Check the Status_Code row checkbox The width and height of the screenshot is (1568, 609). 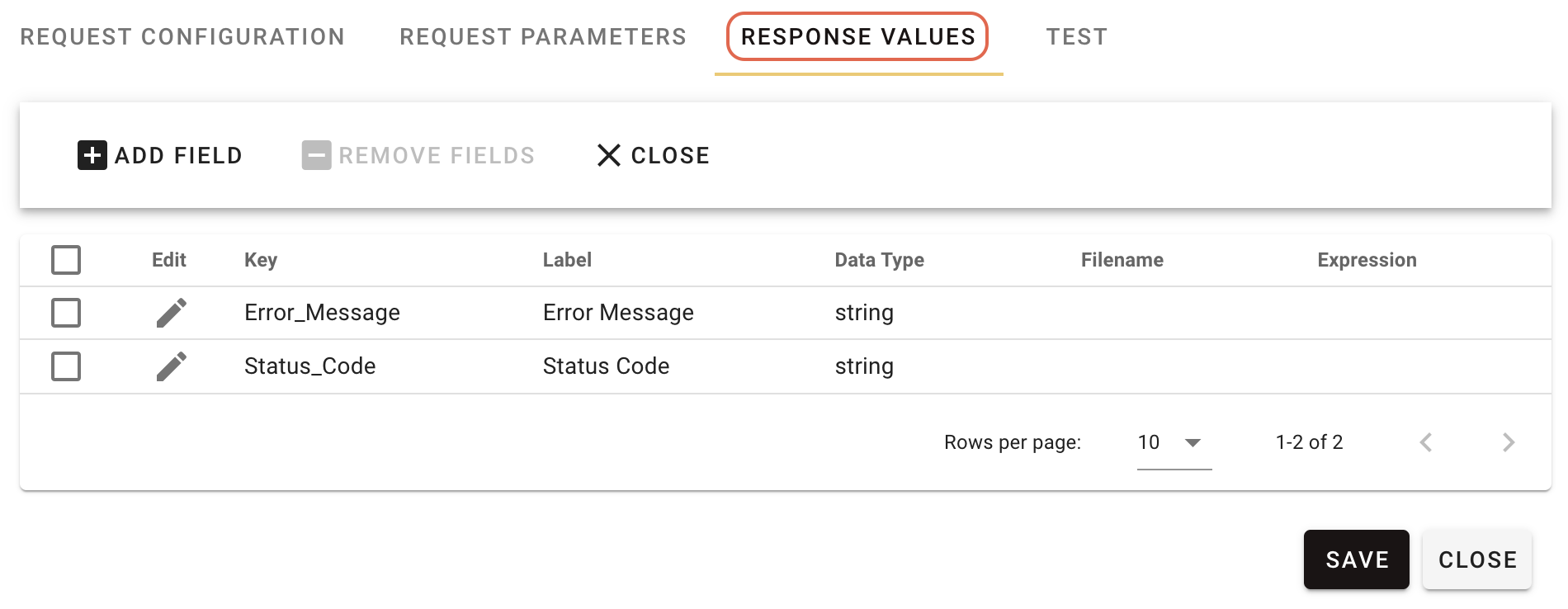[x=66, y=366]
